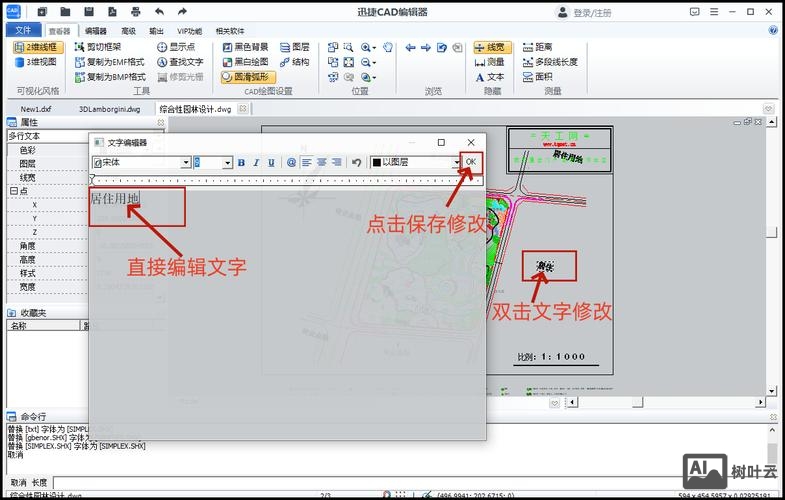Click 复制为BMP格式

pos(110,77)
